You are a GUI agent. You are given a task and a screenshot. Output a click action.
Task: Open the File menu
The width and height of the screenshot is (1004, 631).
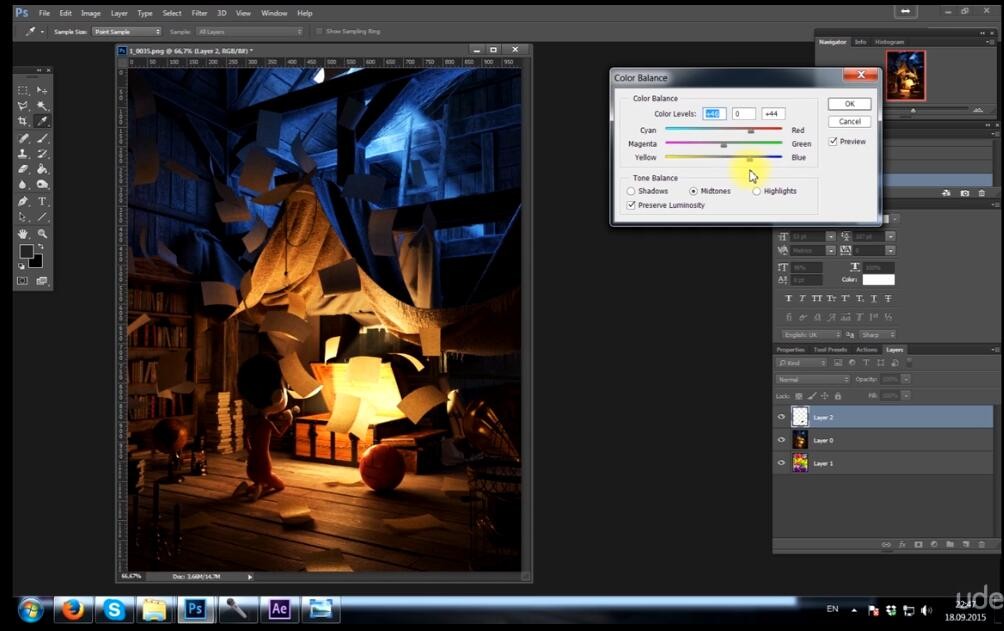pyautogui.click(x=44, y=13)
